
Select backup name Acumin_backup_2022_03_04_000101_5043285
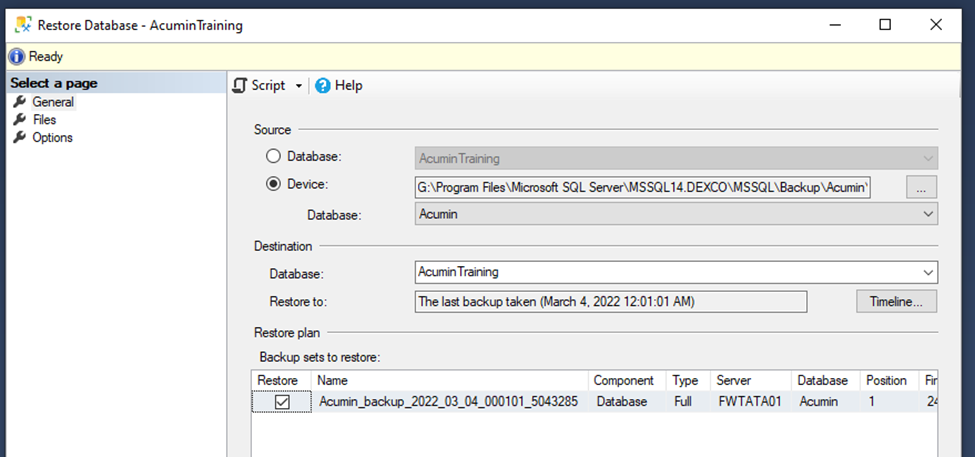point(448,402)
